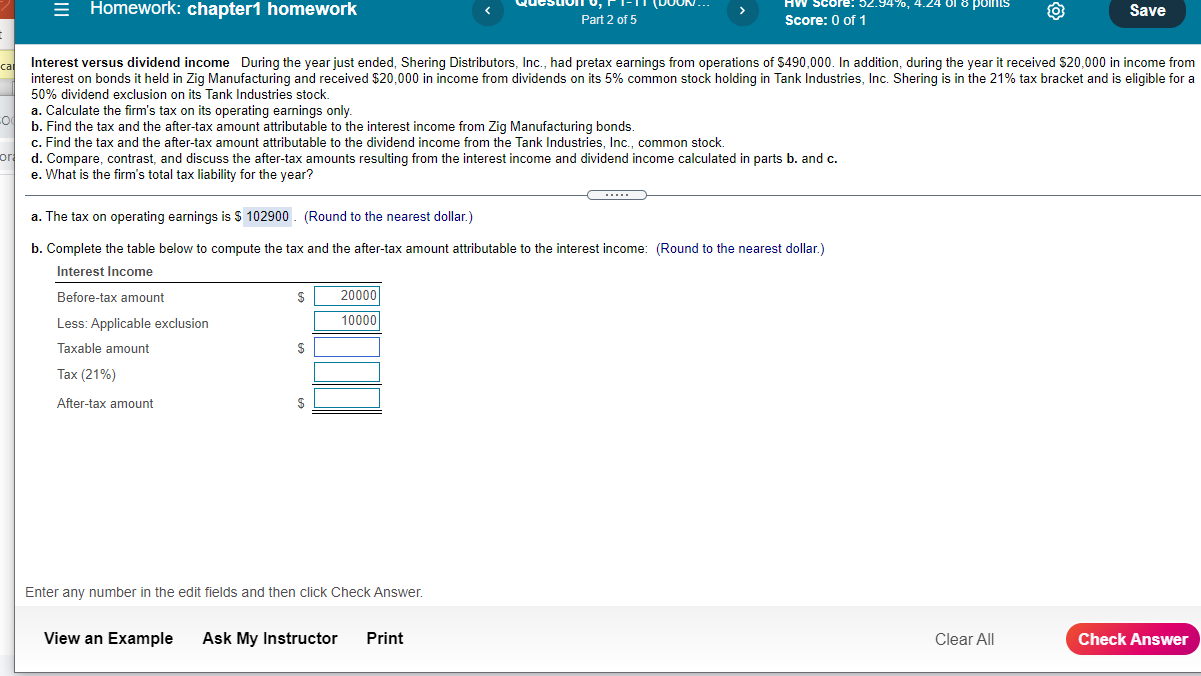The width and height of the screenshot is (1201, 676).
Task: Advance to the next question with the right arrow
Action: coord(742,11)
